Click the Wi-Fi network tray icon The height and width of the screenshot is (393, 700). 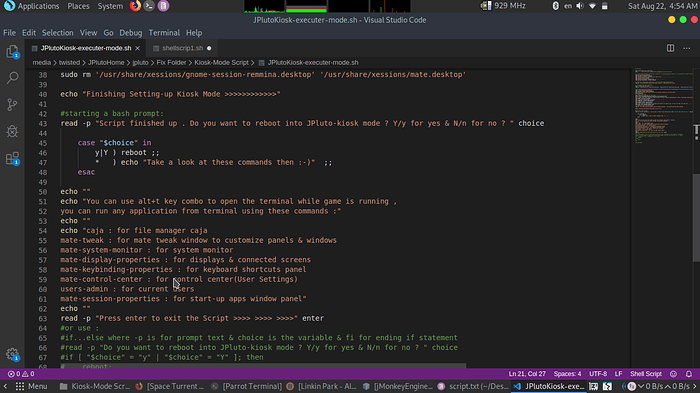tap(592, 6)
